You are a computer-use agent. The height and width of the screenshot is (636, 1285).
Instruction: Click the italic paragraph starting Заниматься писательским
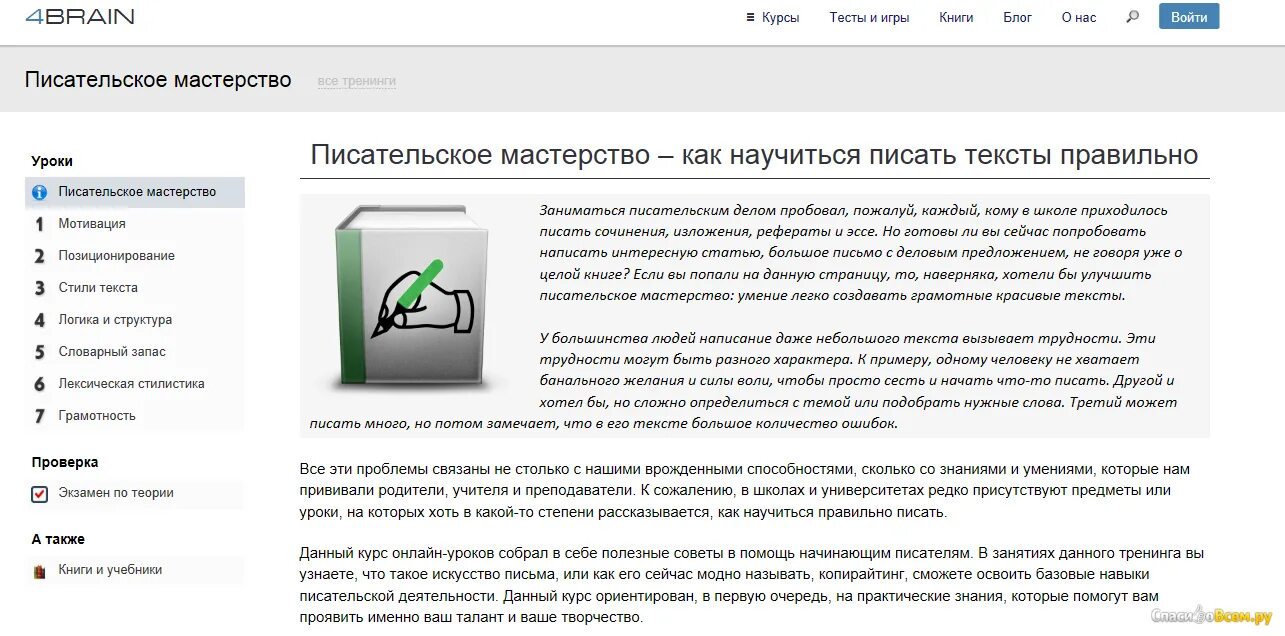pos(861,253)
